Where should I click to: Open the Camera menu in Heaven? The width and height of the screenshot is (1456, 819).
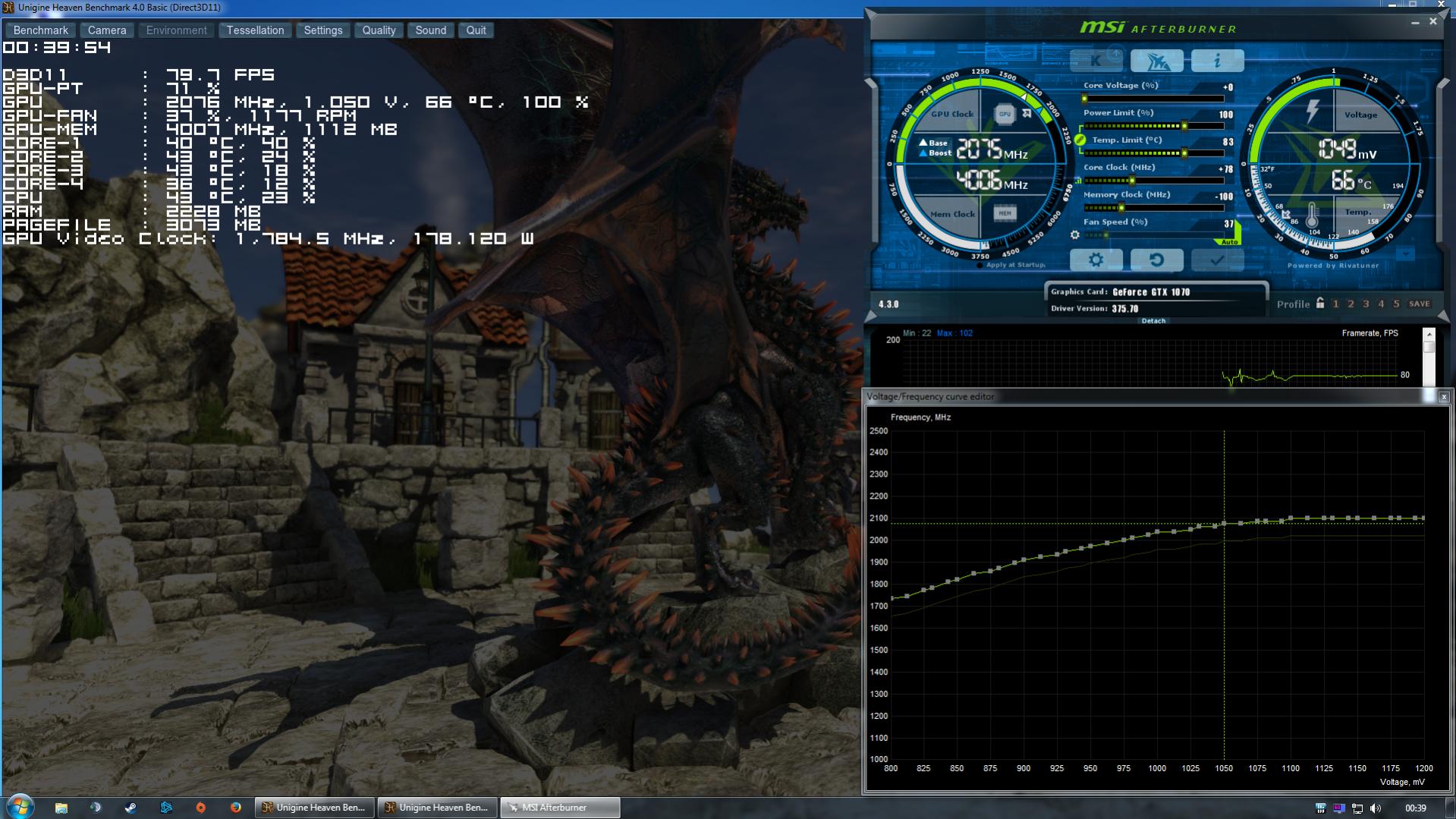point(107,30)
